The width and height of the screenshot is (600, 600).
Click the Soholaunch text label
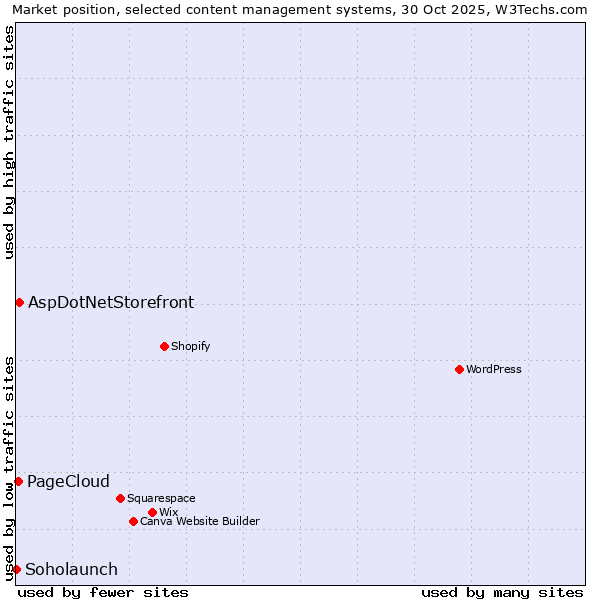[x=71, y=569]
